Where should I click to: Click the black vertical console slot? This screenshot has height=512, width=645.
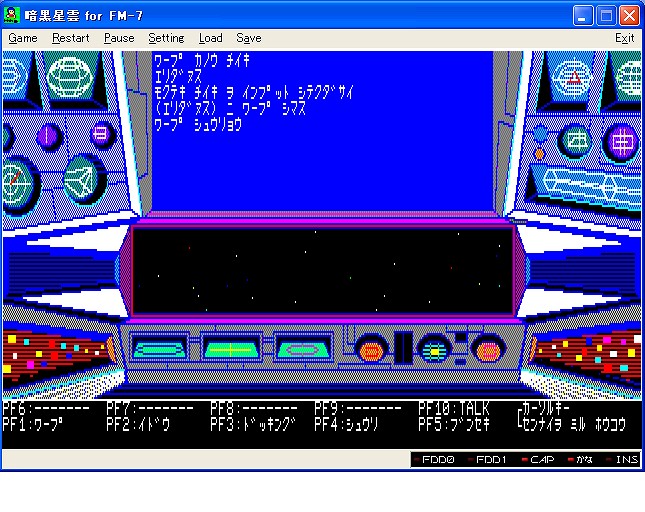[x=403, y=348]
